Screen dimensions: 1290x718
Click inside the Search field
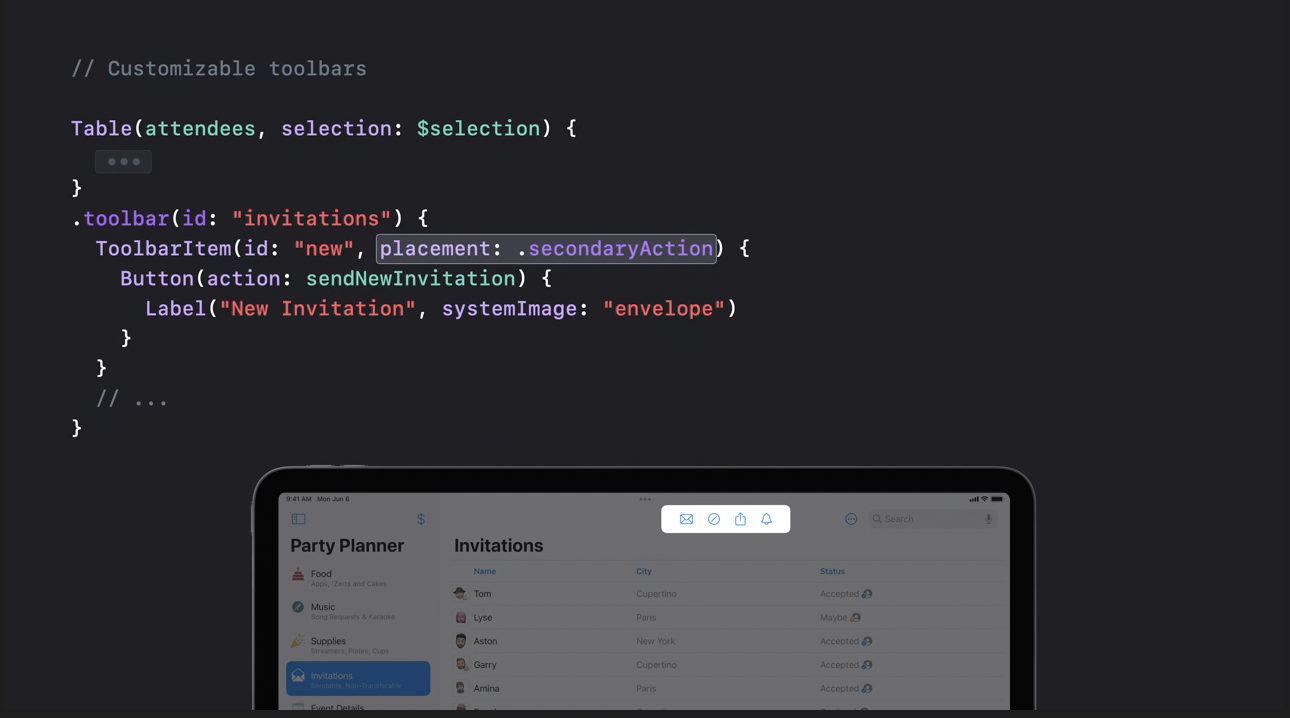point(932,519)
